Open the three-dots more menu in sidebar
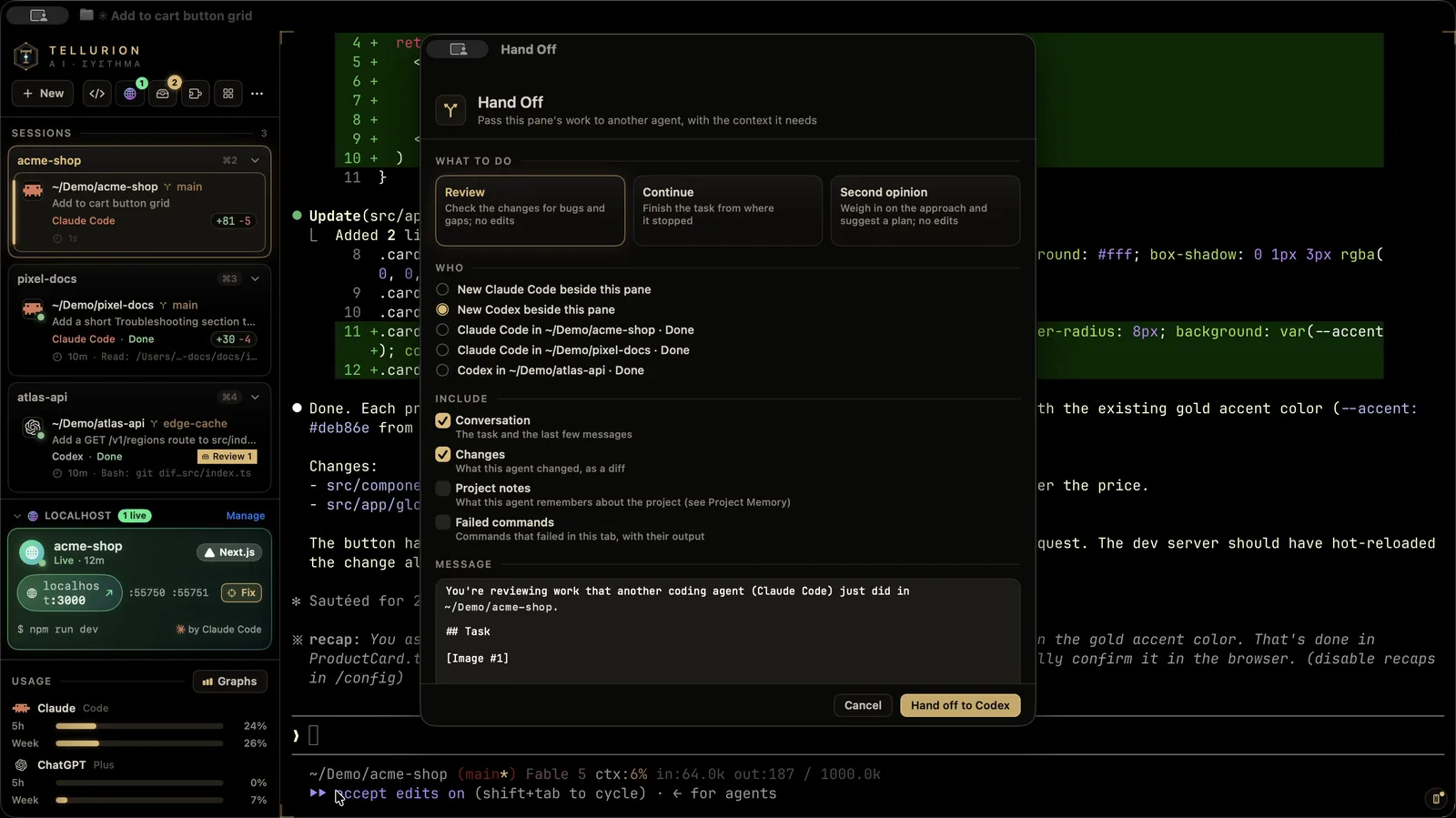 pos(258,94)
